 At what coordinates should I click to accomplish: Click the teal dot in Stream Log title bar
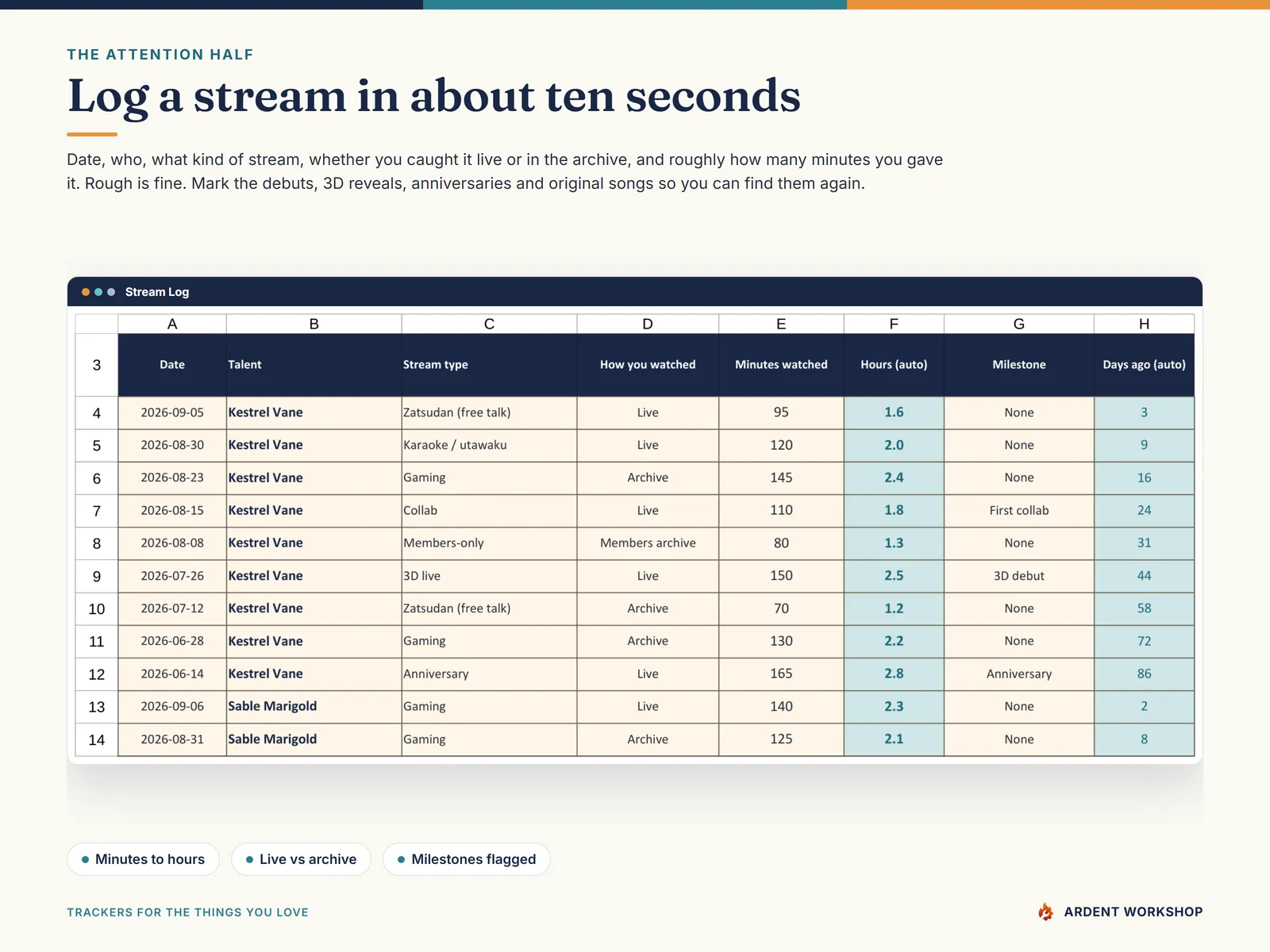[98, 292]
